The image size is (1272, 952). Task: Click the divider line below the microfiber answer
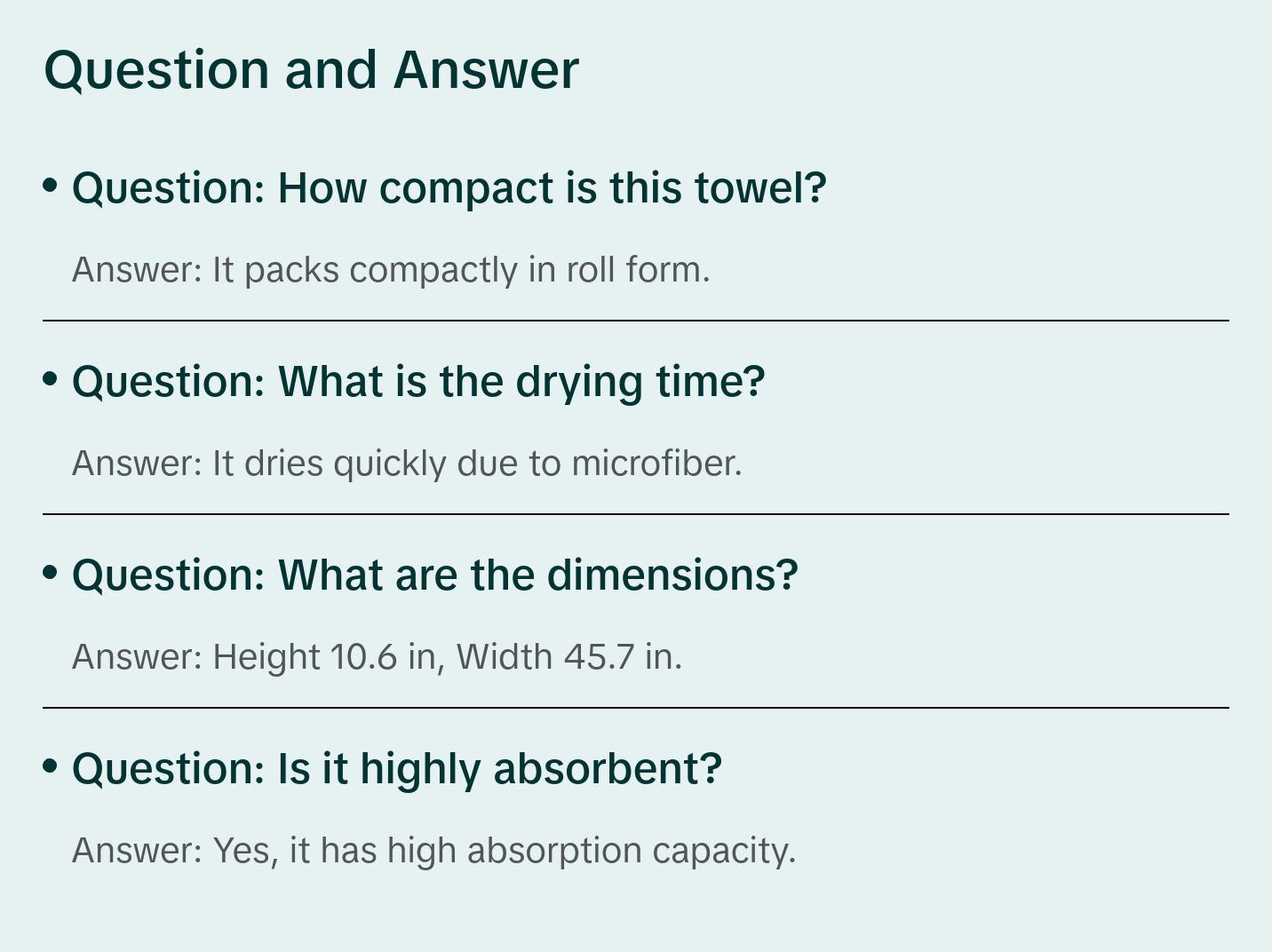[x=636, y=514]
